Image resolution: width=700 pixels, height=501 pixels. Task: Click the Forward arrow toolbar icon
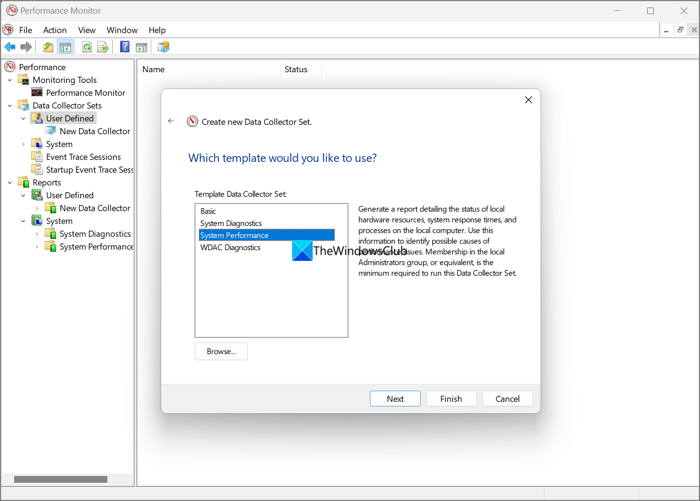pos(26,47)
